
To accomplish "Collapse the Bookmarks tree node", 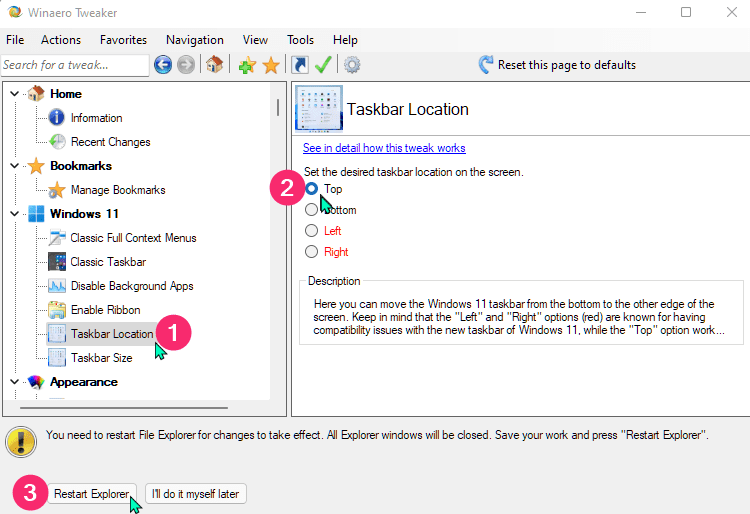I will pos(15,166).
